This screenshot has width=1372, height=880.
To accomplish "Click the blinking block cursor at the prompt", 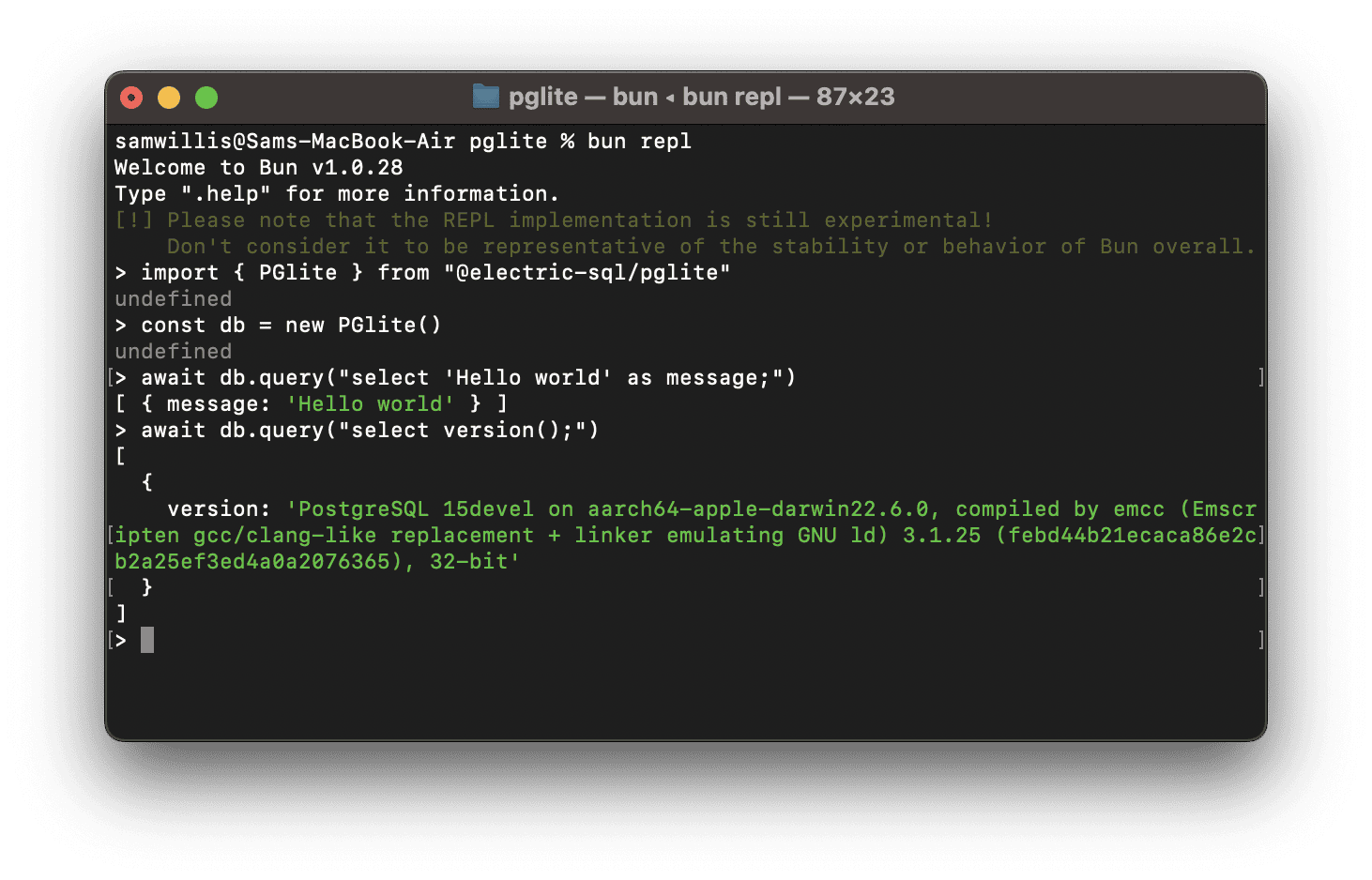I will pos(149,640).
